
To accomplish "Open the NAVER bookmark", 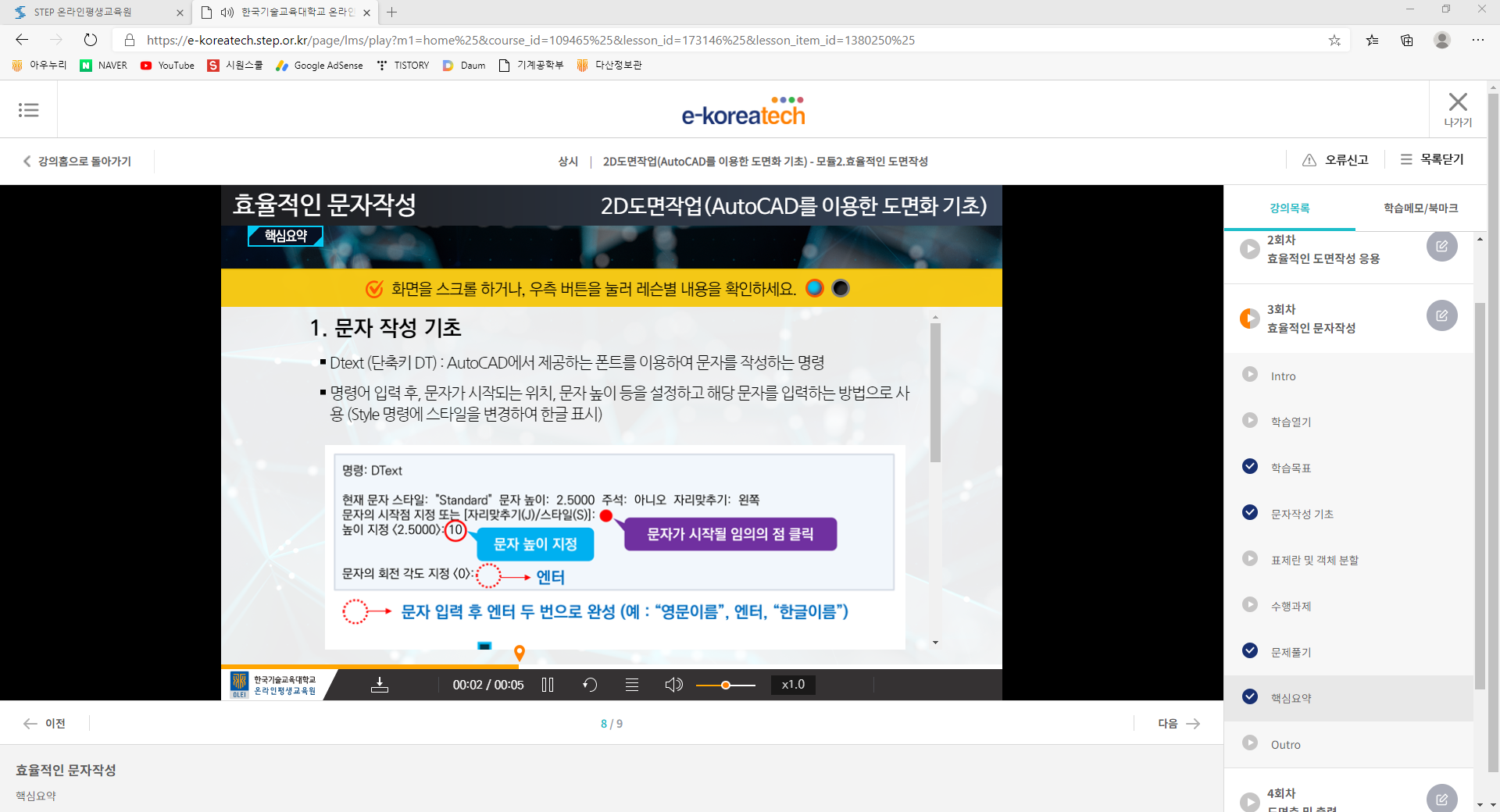I will pyautogui.click(x=104, y=66).
